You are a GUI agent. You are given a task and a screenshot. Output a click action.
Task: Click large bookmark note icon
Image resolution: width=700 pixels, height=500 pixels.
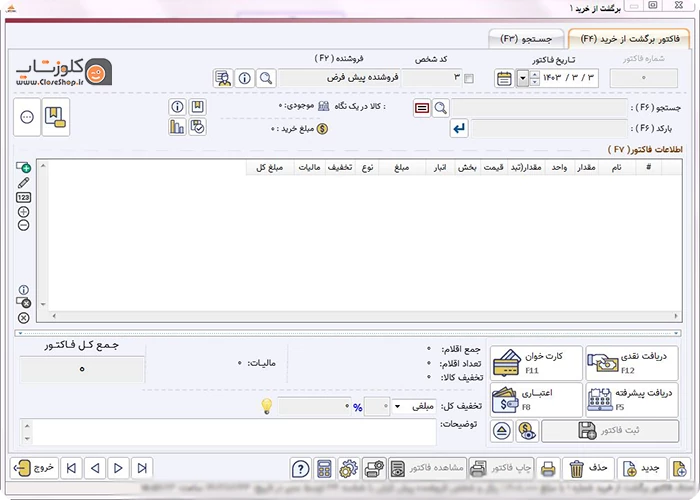tap(55, 117)
